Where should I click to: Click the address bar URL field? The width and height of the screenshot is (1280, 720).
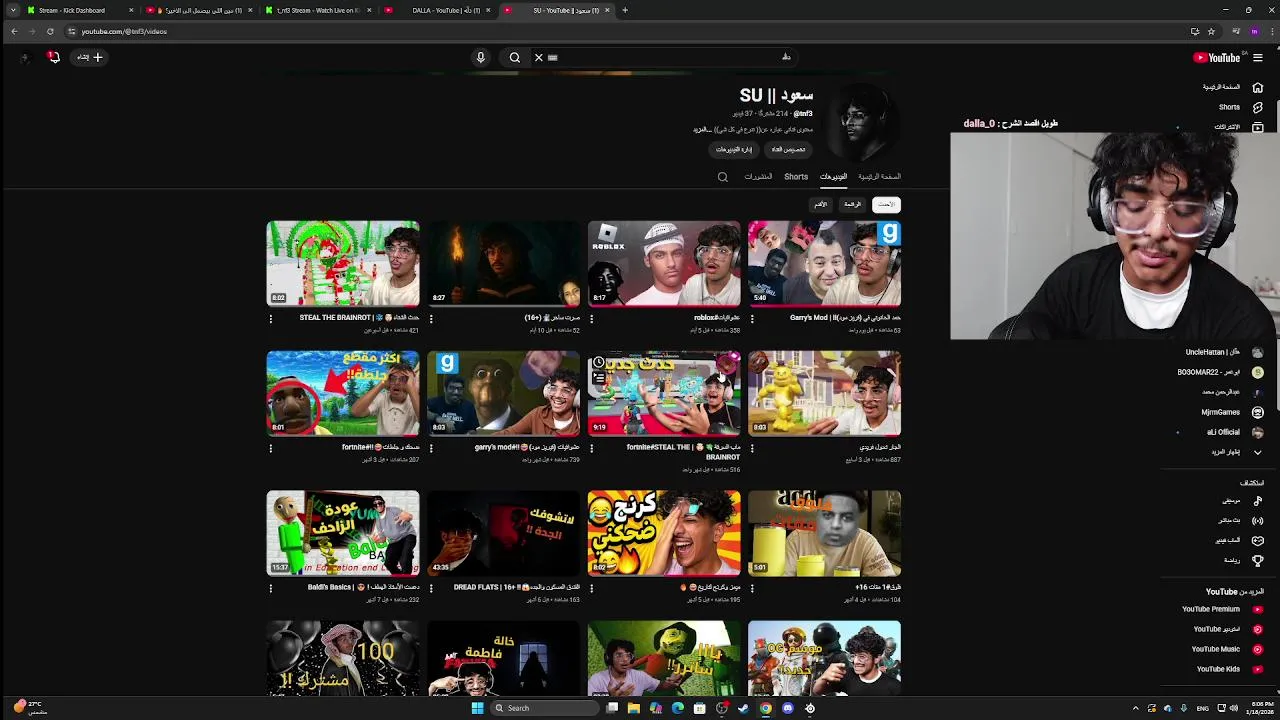point(630,31)
